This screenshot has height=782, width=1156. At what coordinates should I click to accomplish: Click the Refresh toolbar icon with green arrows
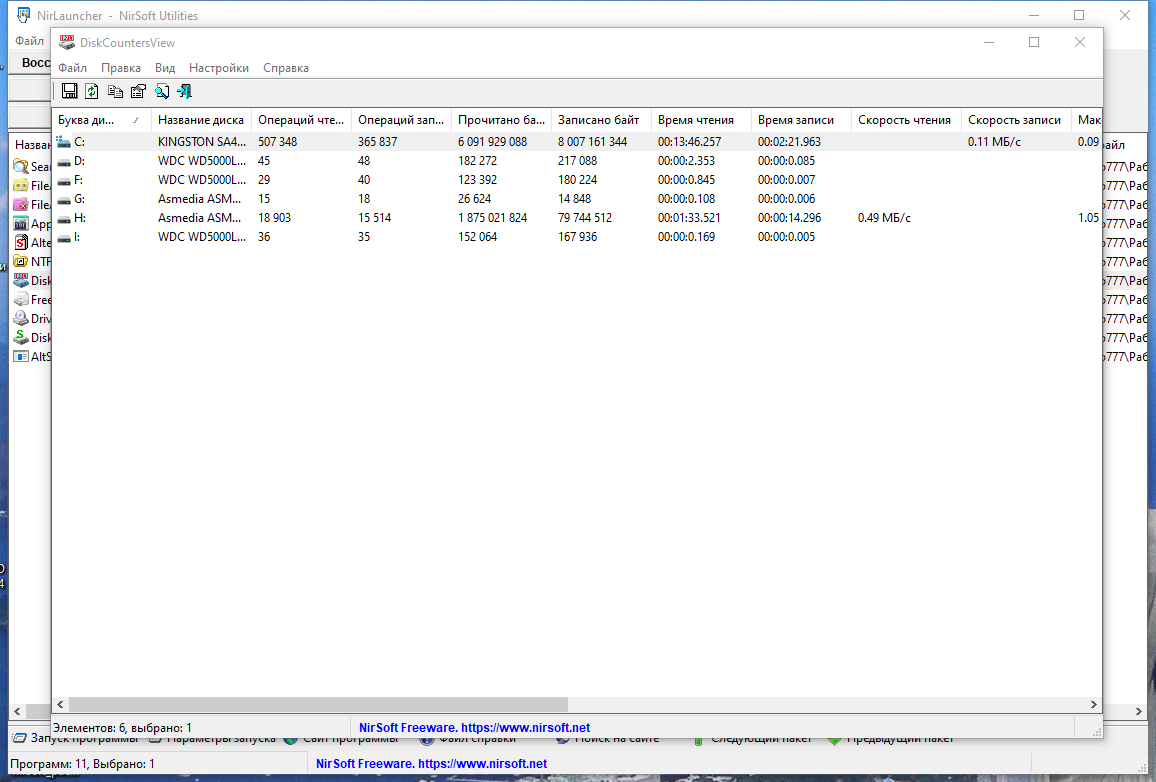pyautogui.click(x=92, y=91)
